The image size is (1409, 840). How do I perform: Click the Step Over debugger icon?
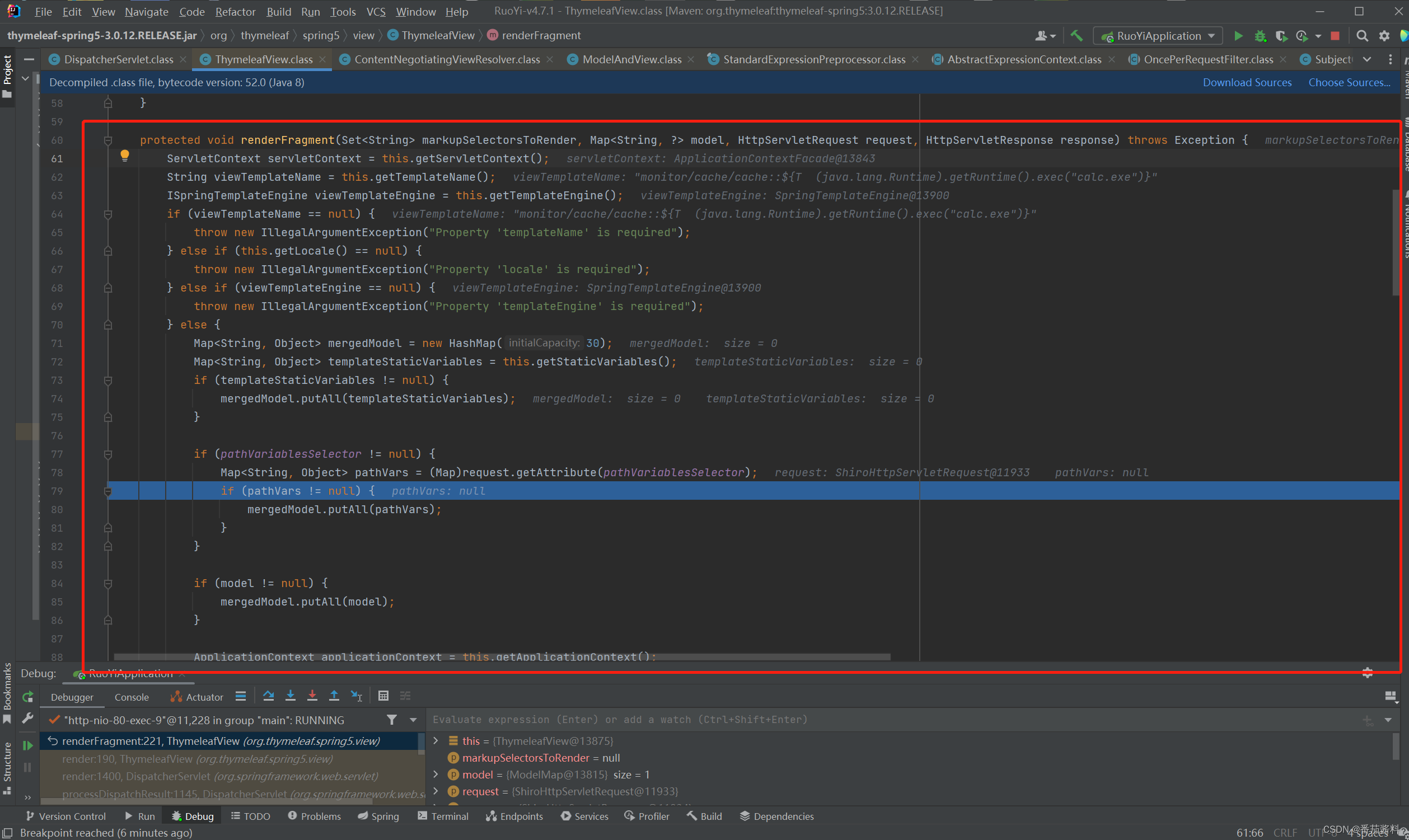pos(268,696)
